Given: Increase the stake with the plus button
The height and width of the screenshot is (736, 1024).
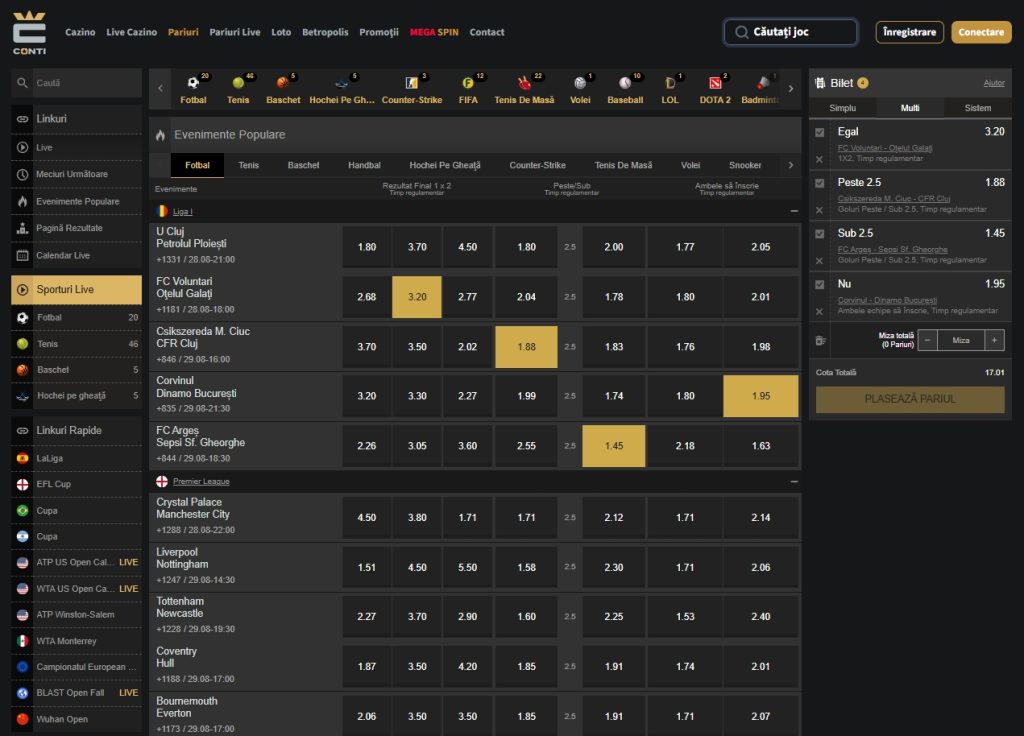Looking at the screenshot, I should (994, 340).
